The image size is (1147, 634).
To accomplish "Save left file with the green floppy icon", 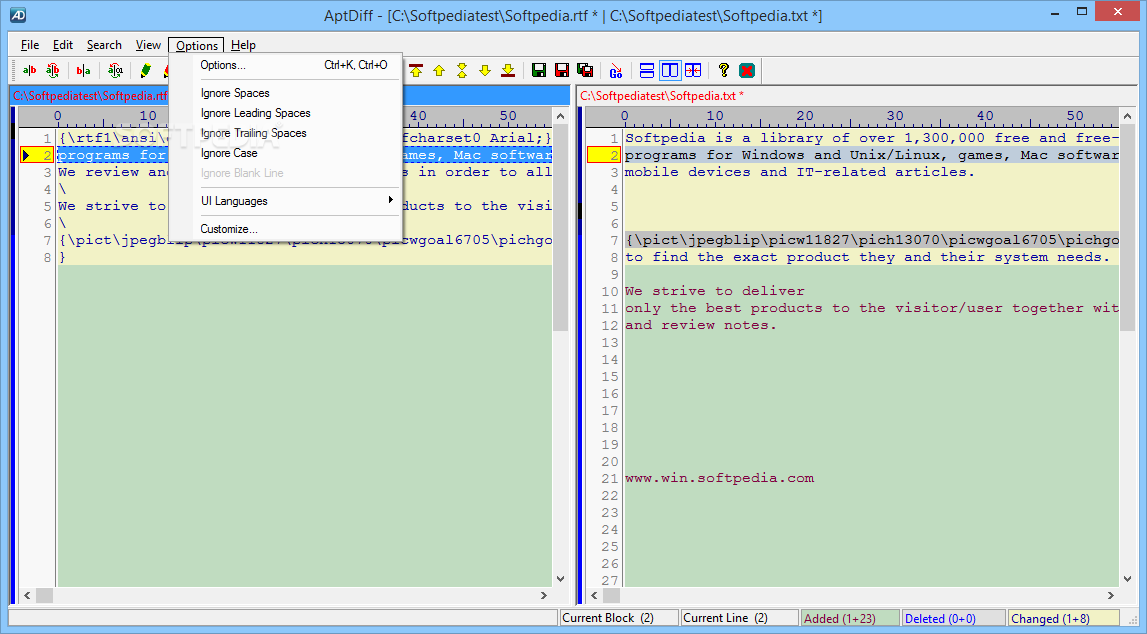I will coord(539,70).
